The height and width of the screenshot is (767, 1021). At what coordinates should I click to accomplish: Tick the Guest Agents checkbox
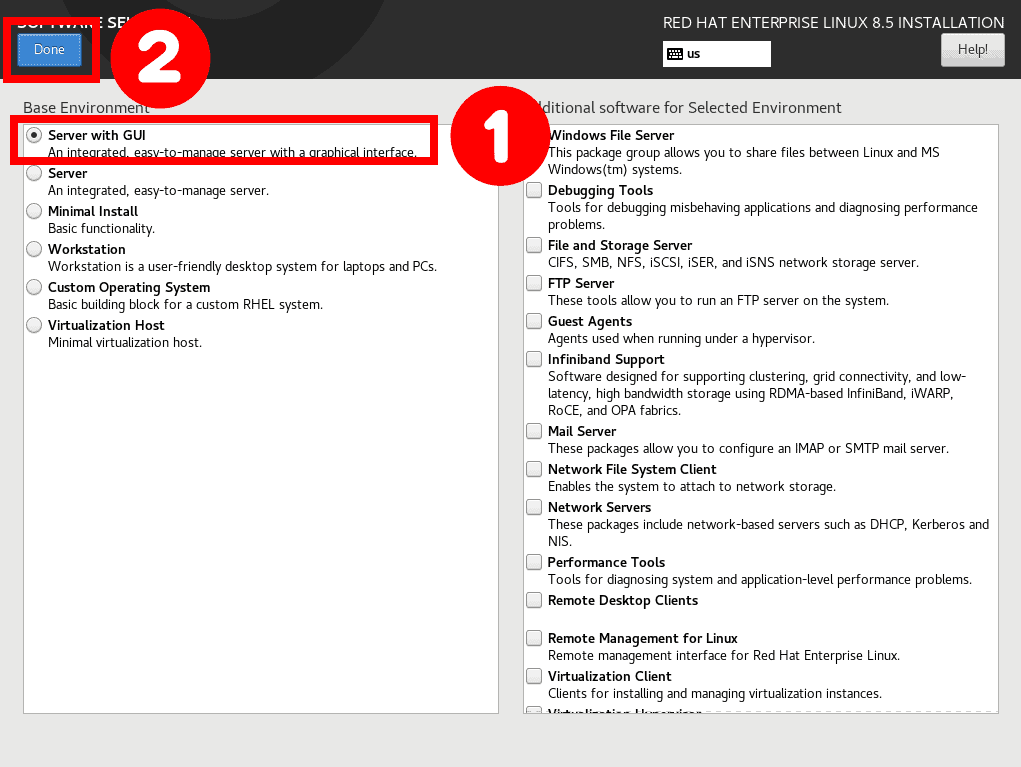click(534, 321)
